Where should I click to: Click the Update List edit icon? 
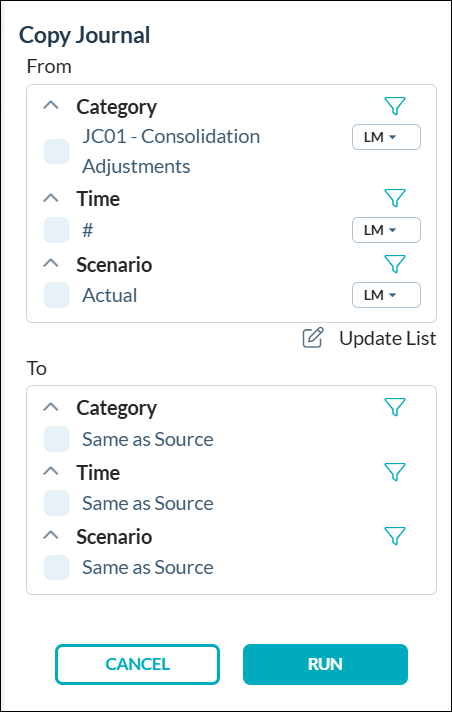pyautogui.click(x=313, y=338)
